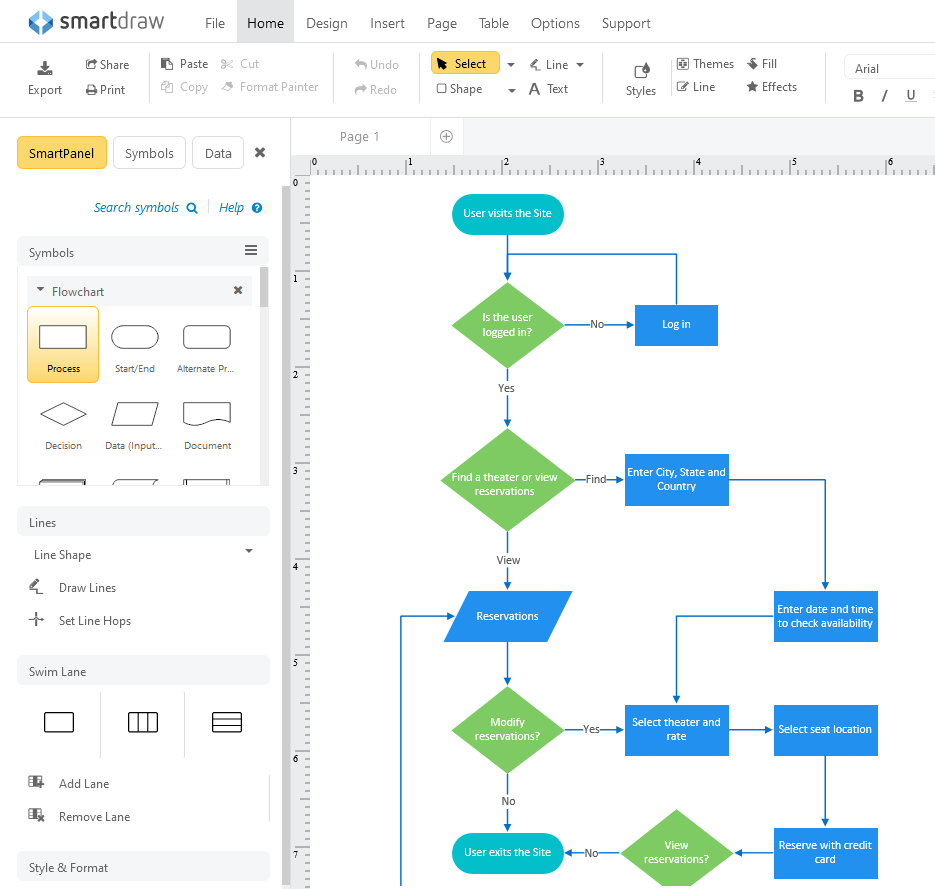
Task: Click Search symbols link
Action: pyautogui.click(x=145, y=207)
